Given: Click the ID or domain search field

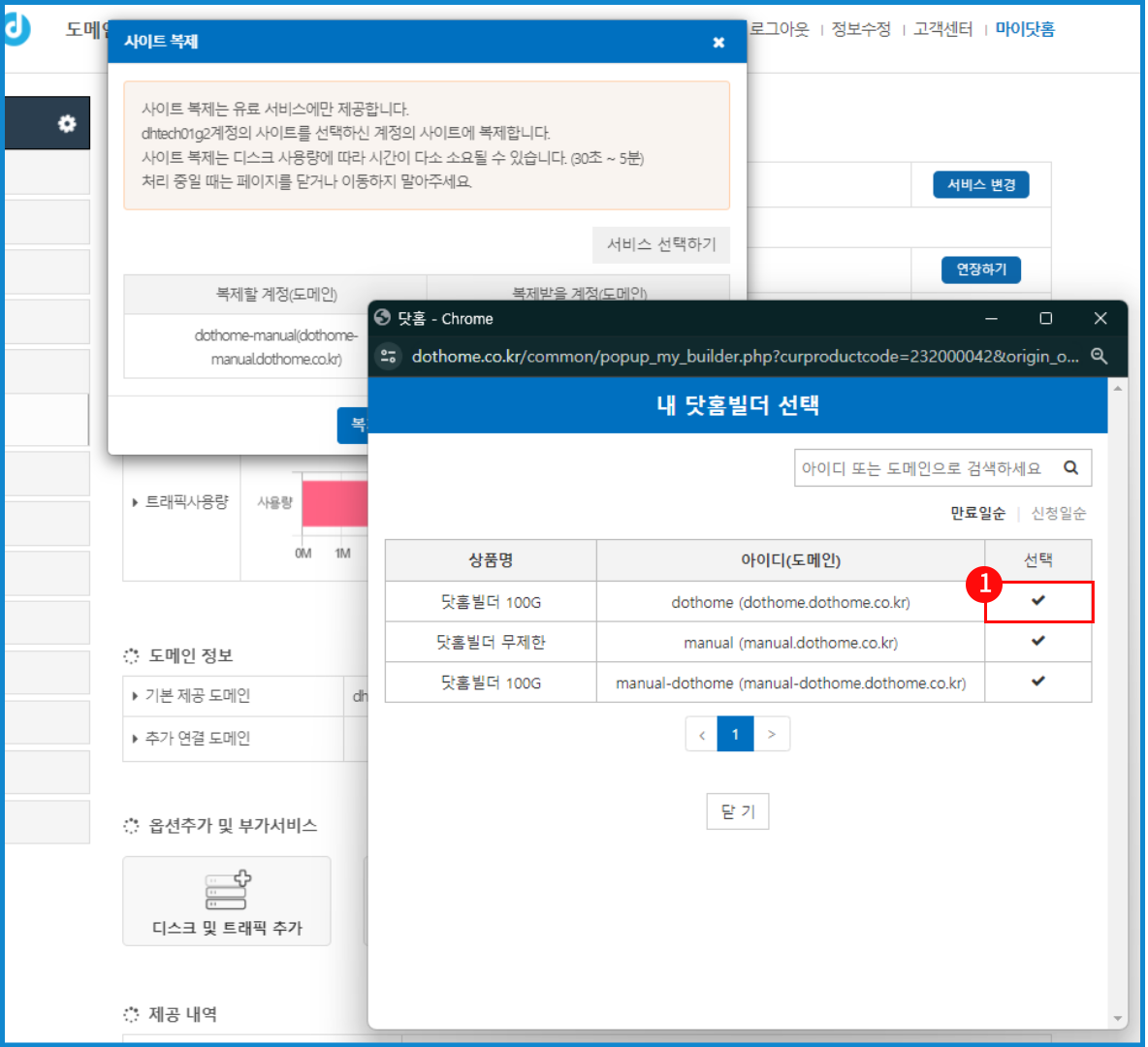Looking at the screenshot, I should 921,467.
